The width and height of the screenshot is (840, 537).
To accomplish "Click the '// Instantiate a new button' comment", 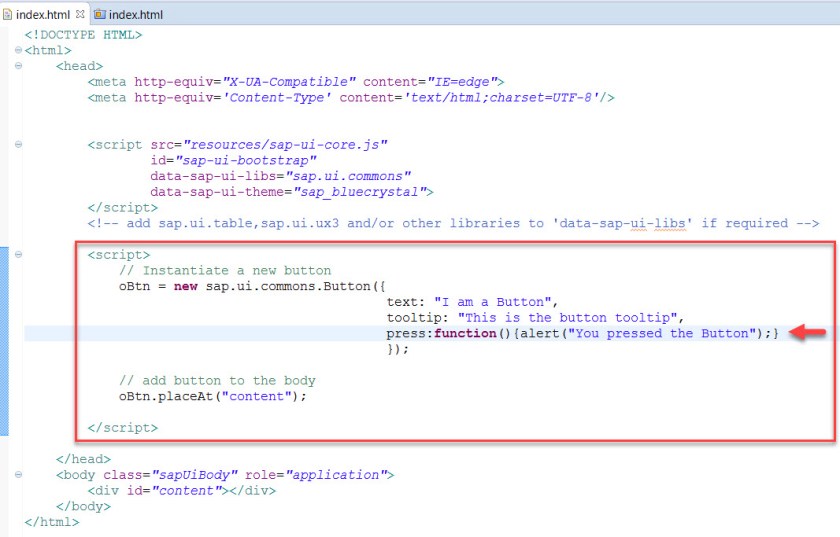I will tap(225, 271).
